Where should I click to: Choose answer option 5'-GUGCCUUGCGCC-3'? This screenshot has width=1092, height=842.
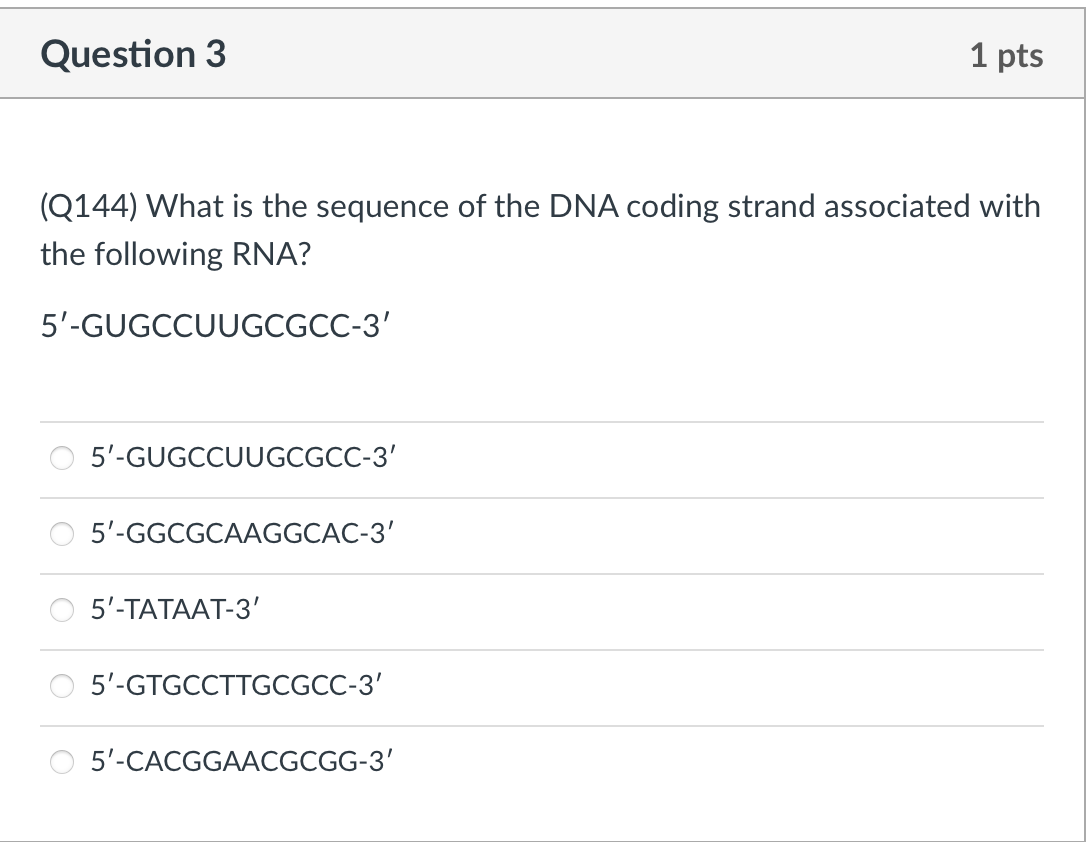[243, 458]
